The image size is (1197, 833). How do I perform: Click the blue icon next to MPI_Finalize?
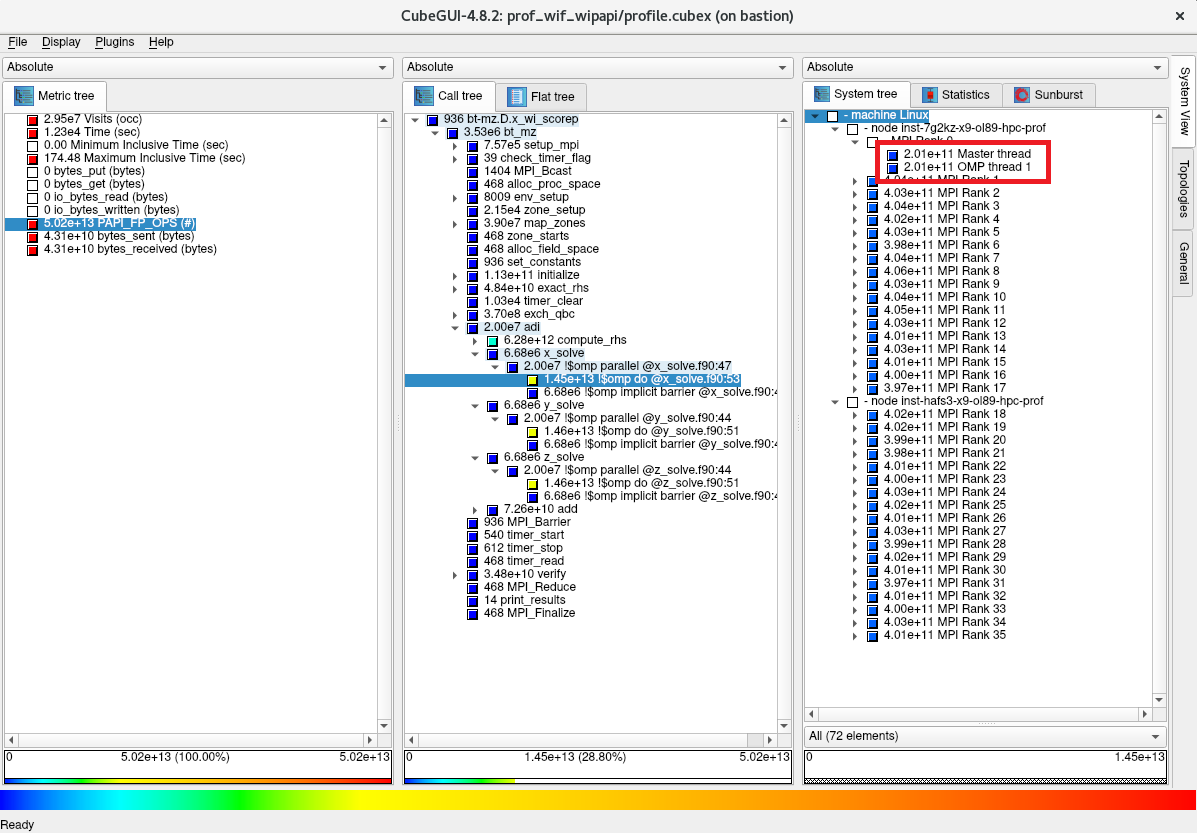coord(473,613)
